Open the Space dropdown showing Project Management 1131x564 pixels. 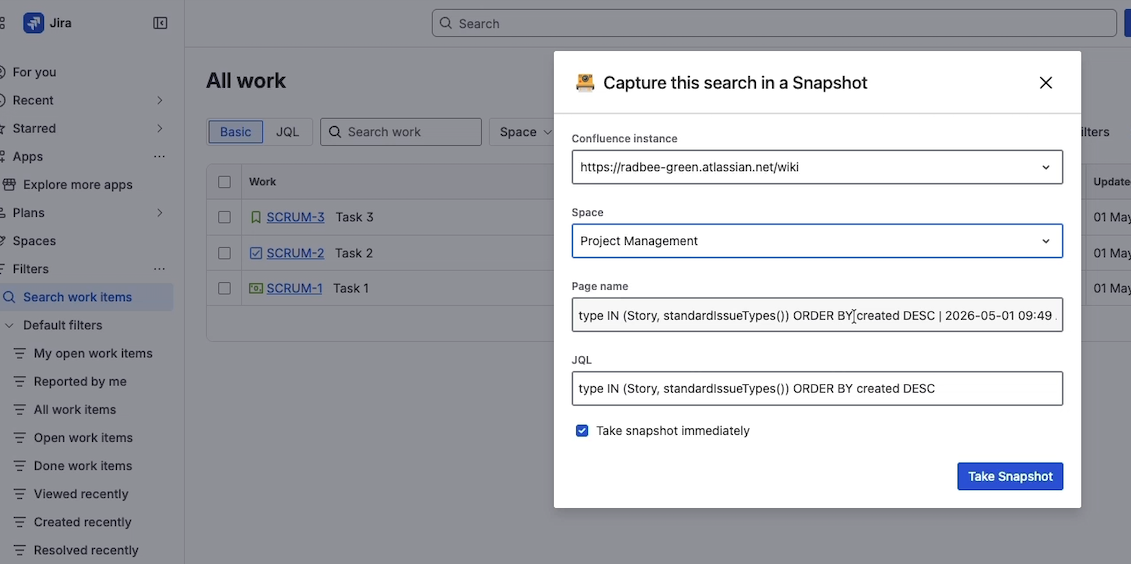point(817,241)
